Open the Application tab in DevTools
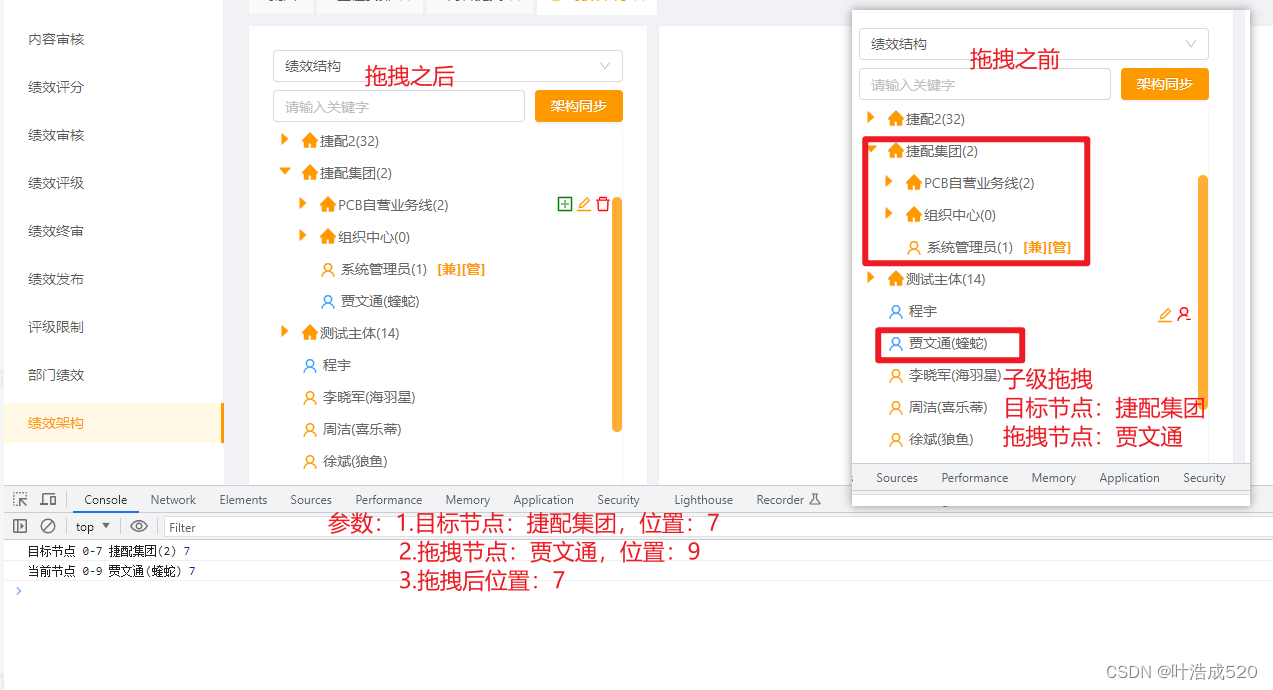The image size is (1273, 690). pos(543,499)
